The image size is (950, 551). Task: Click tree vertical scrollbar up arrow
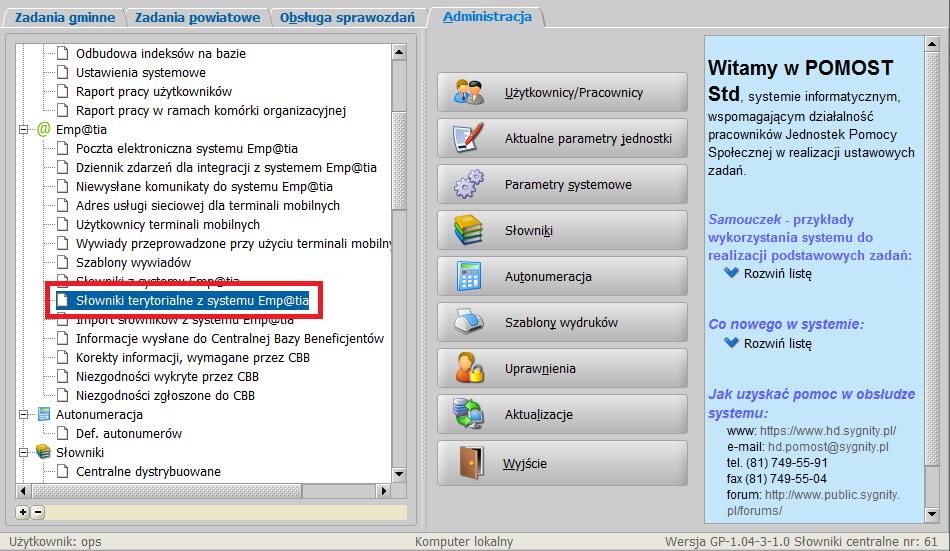click(x=399, y=52)
